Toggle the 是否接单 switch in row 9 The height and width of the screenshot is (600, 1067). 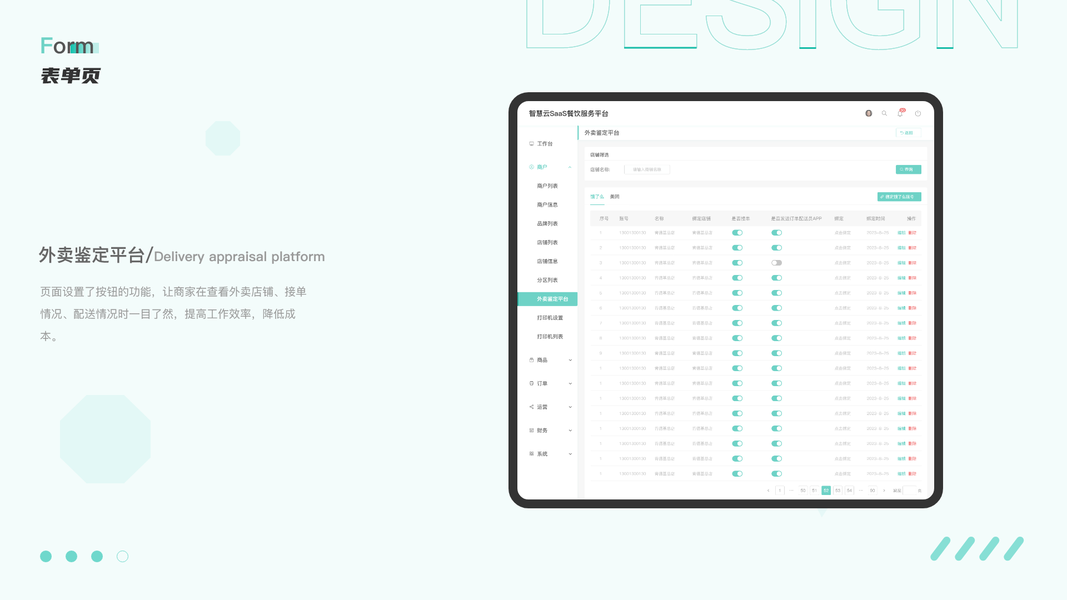point(737,353)
